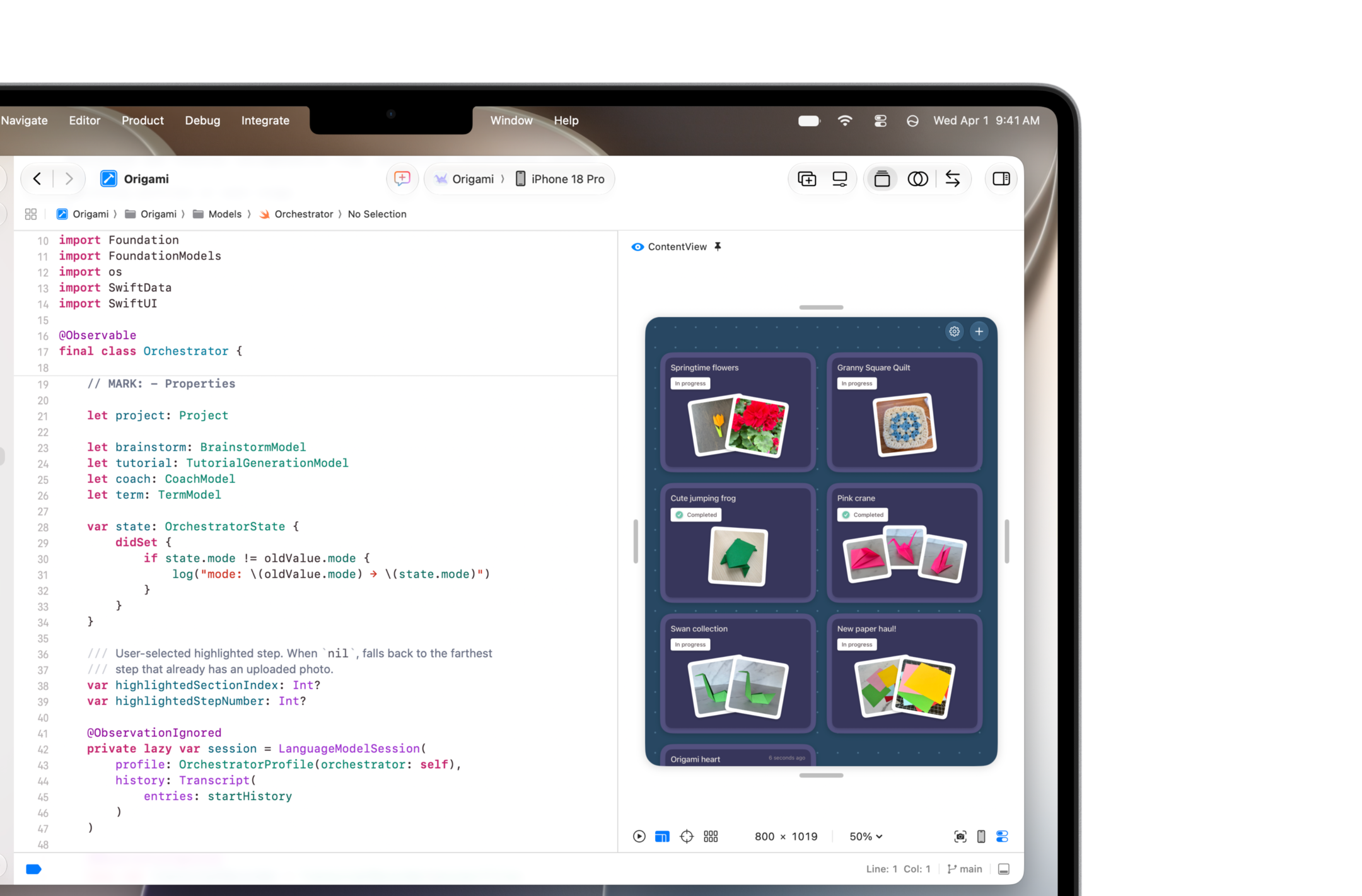Click the add editor tab icon in the toolbar
Viewport: 1362px width, 896px height.
807,179
